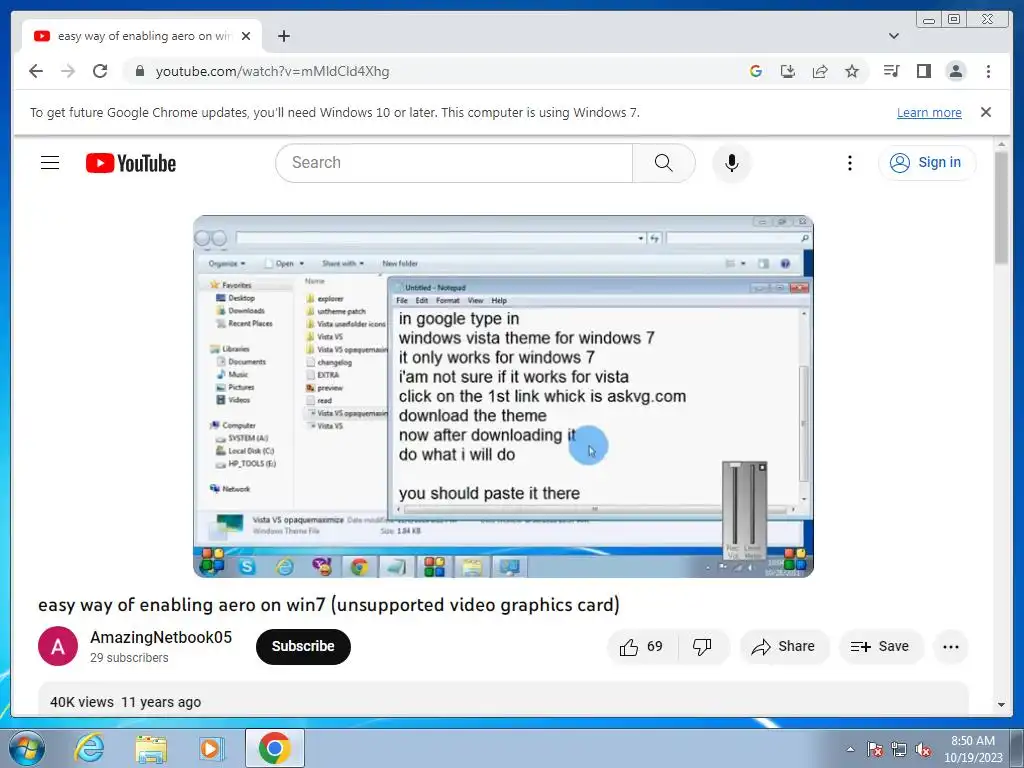1024x768 pixels.
Task: Reload the YouTube page
Action: click(x=100, y=71)
